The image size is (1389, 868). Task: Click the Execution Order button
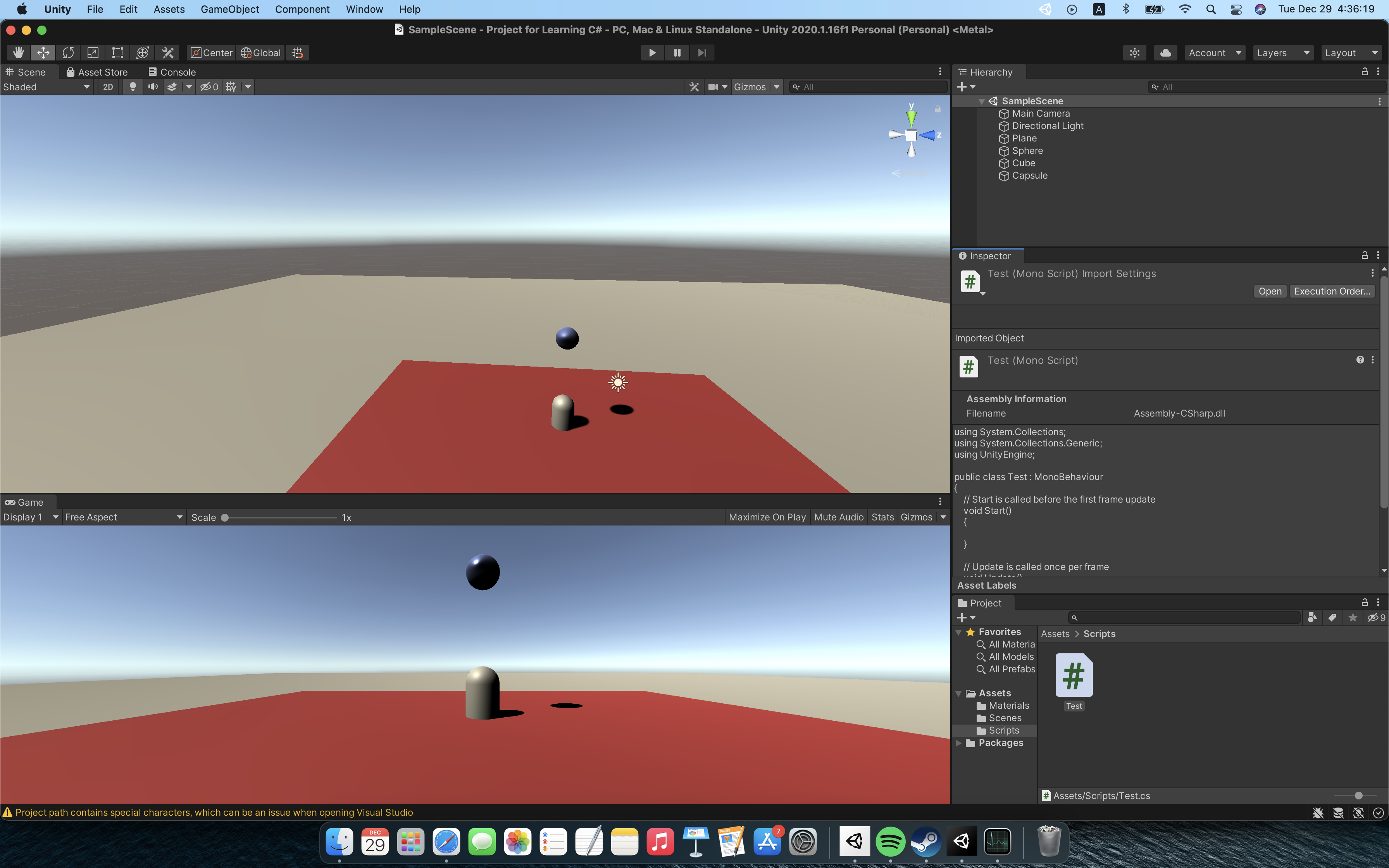(x=1332, y=291)
